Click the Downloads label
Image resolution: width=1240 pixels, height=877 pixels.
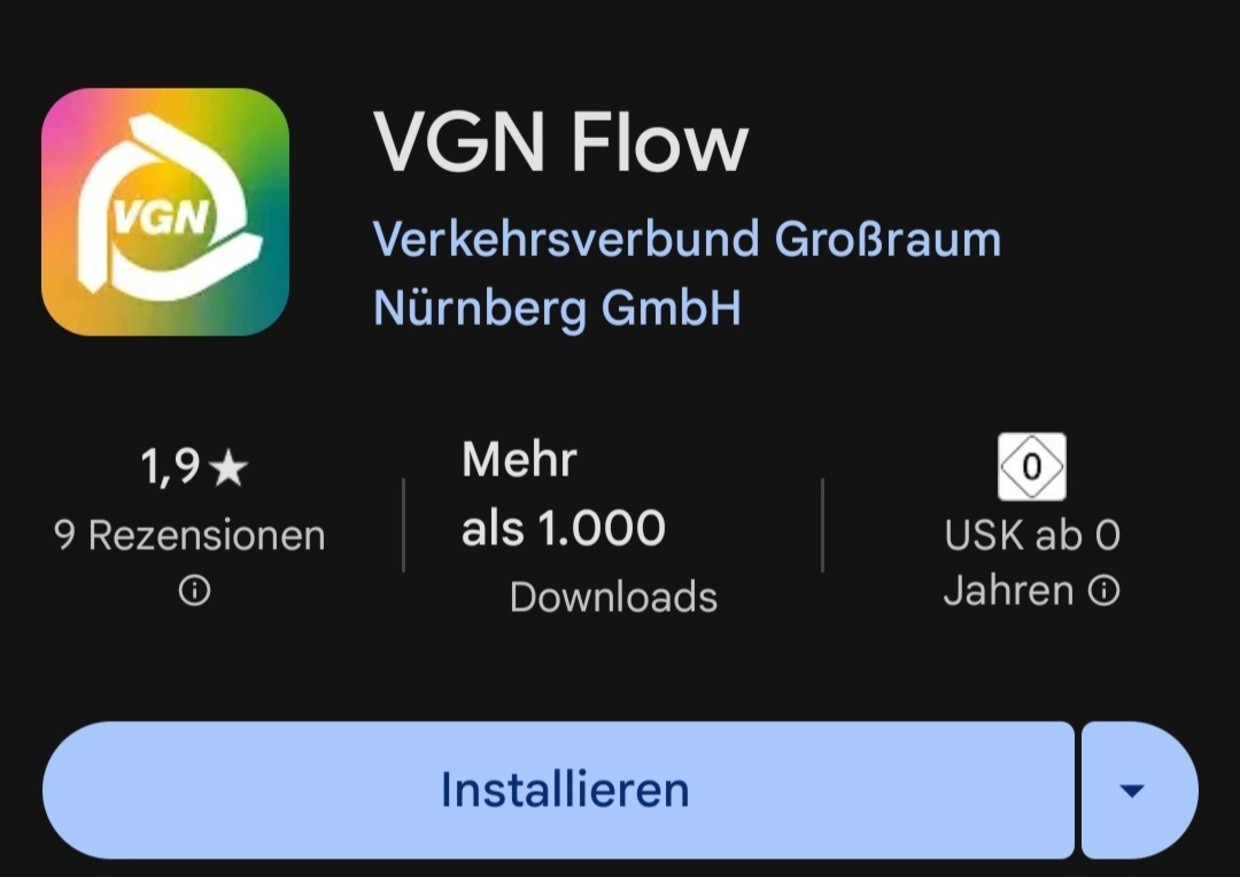point(613,597)
